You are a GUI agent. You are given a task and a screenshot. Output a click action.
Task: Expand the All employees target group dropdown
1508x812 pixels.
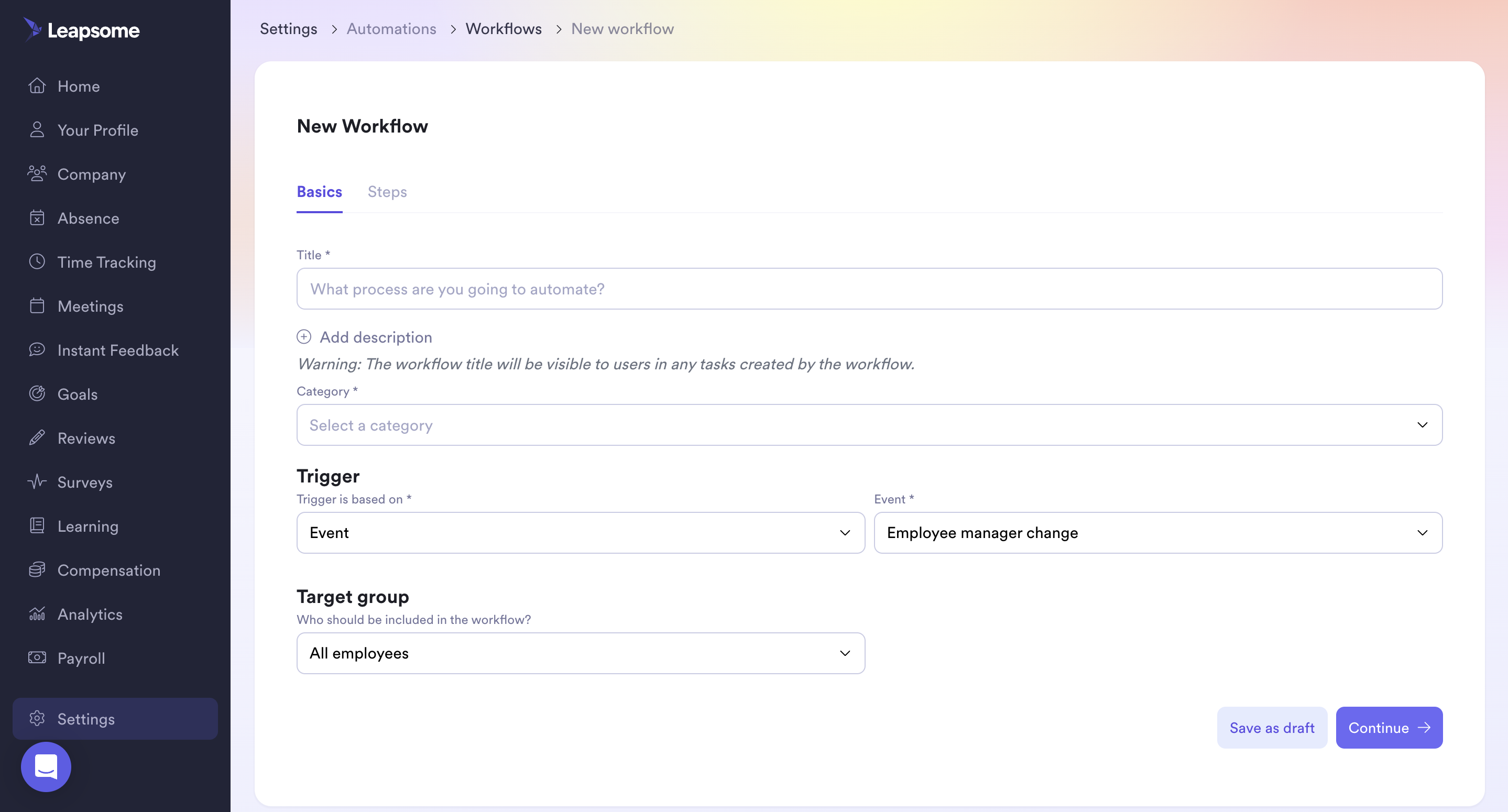click(x=580, y=653)
